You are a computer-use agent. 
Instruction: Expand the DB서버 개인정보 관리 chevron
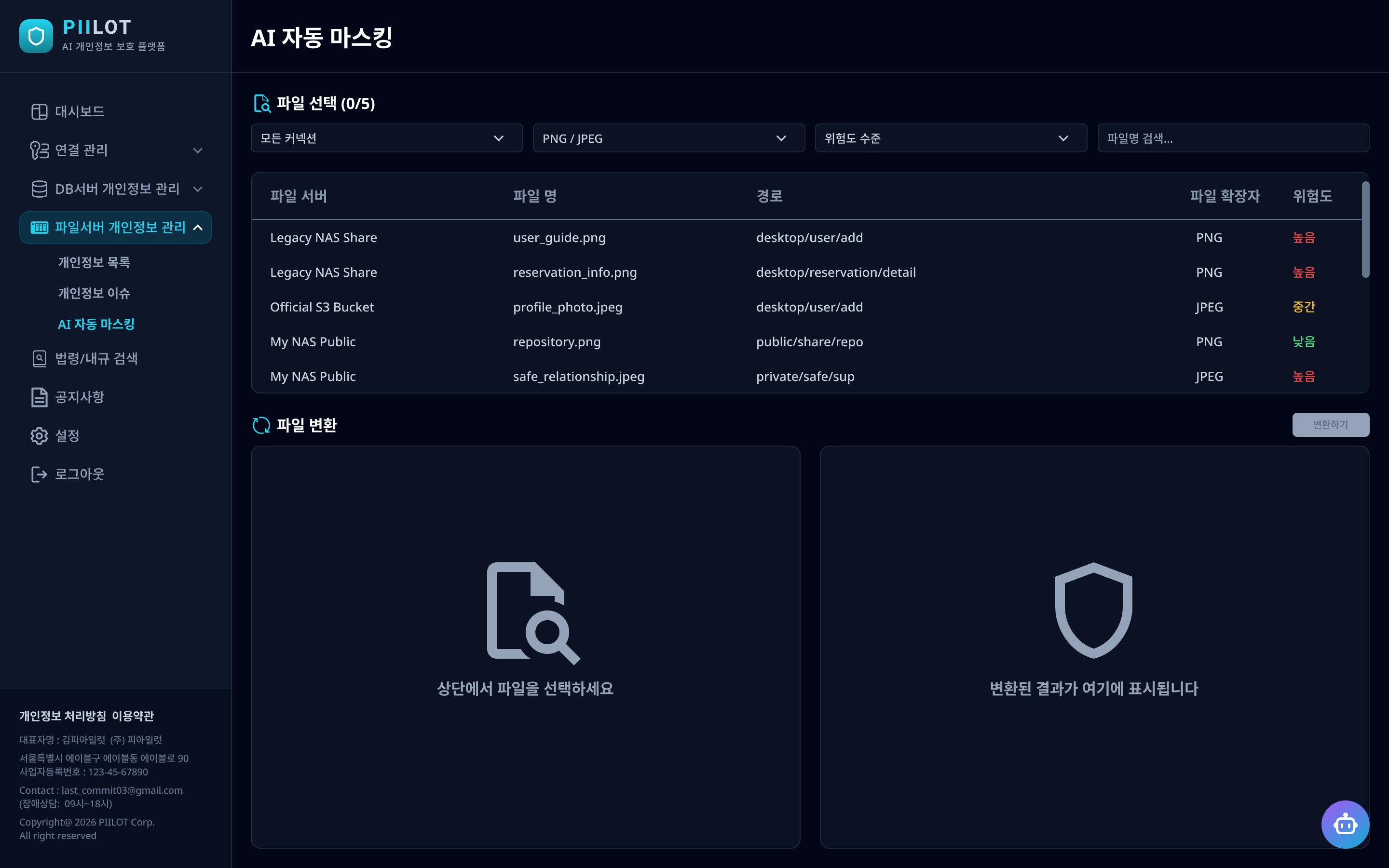[197, 189]
